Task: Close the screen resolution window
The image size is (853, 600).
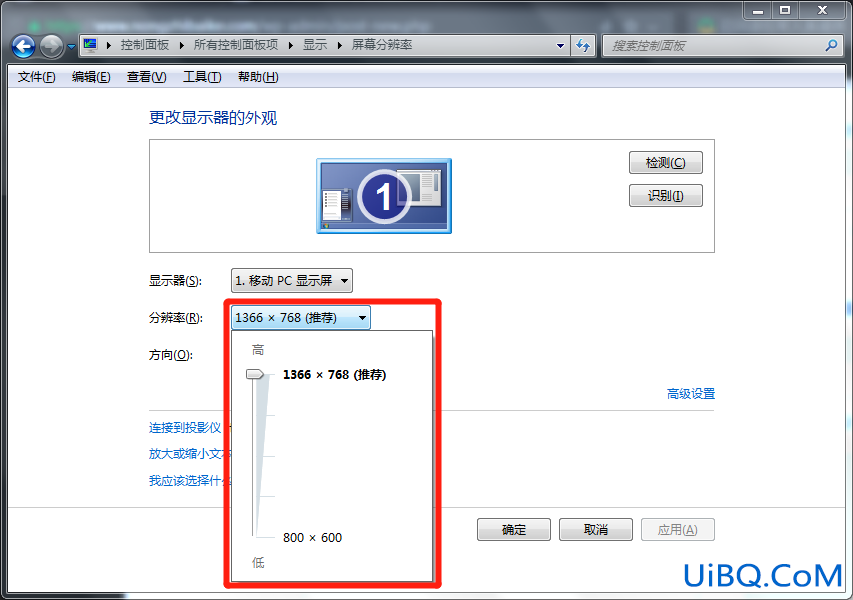Action: coord(823,11)
